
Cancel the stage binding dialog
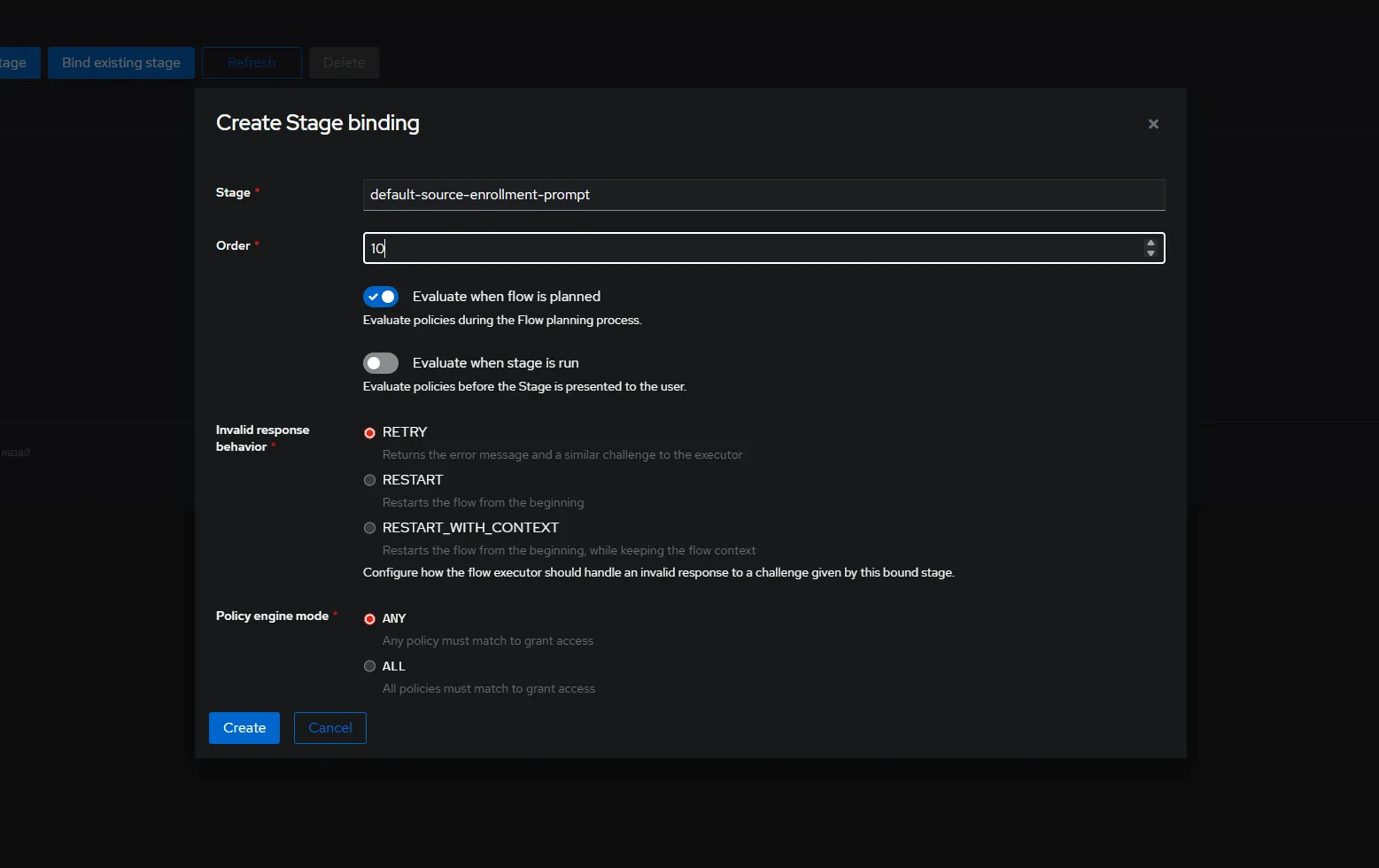(x=329, y=728)
